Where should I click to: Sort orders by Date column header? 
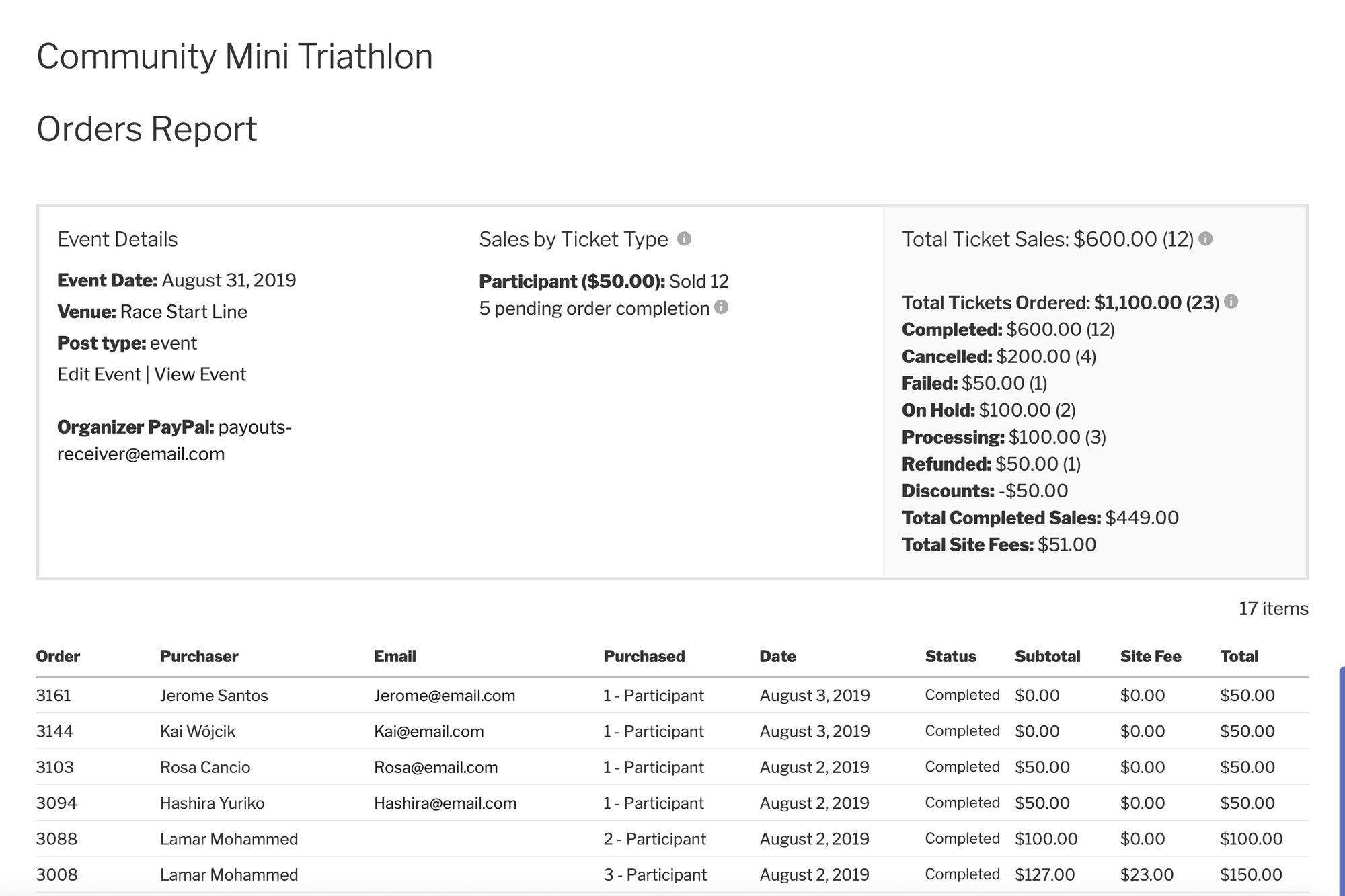coord(777,656)
